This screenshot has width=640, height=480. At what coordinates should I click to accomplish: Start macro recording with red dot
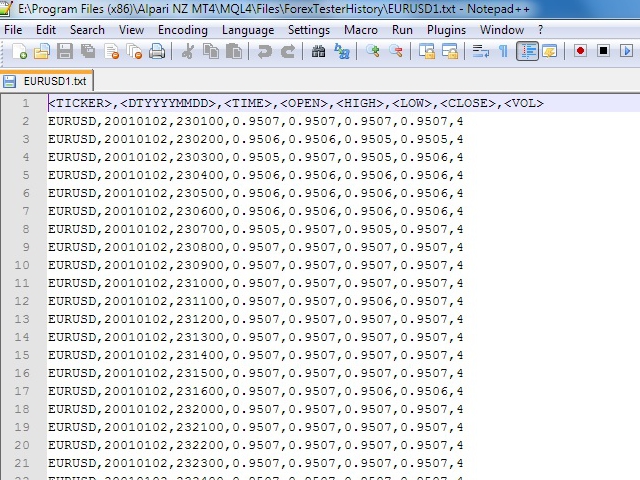pos(580,51)
